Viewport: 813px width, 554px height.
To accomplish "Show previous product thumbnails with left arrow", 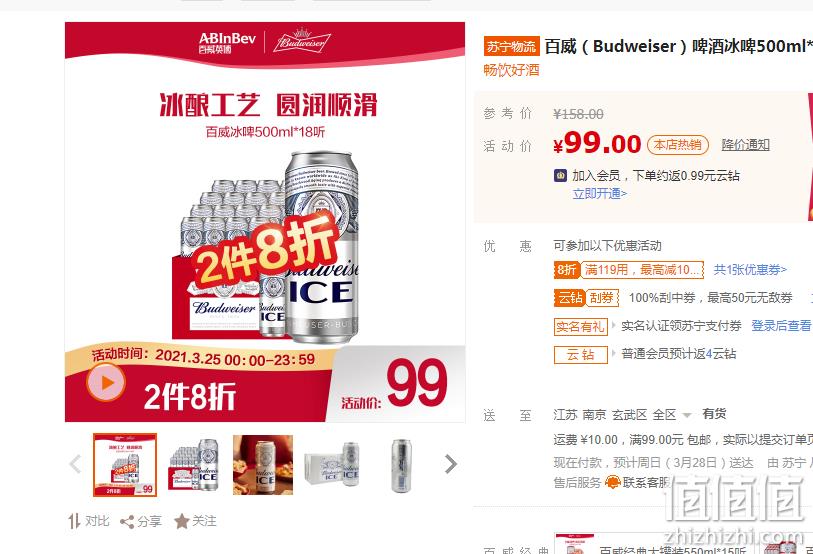I will (76, 464).
